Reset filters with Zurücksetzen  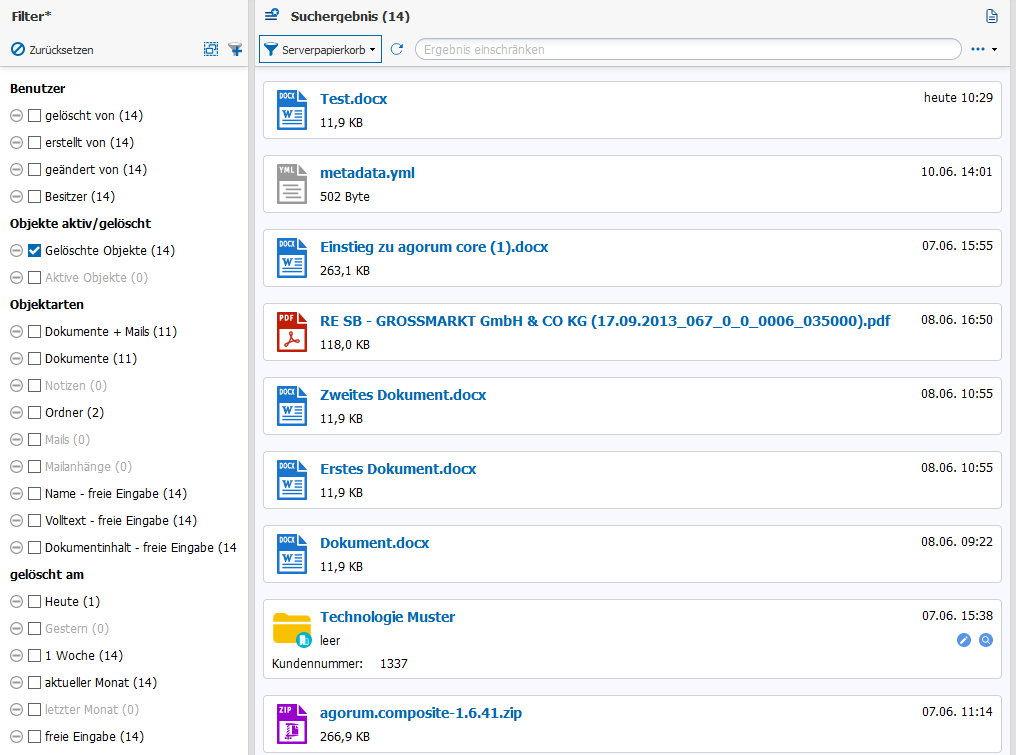point(52,50)
